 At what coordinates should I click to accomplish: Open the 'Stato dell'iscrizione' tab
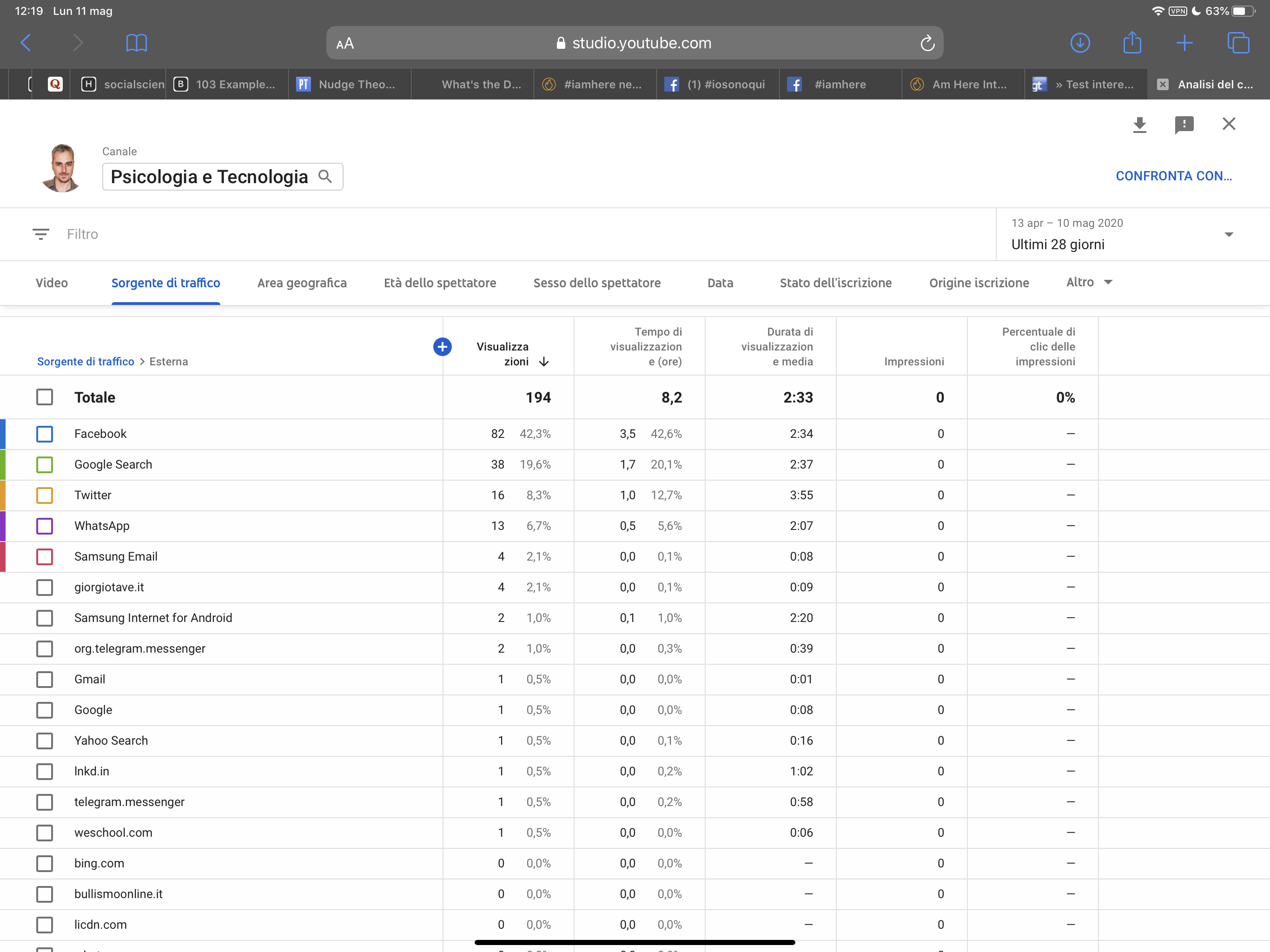(x=835, y=283)
